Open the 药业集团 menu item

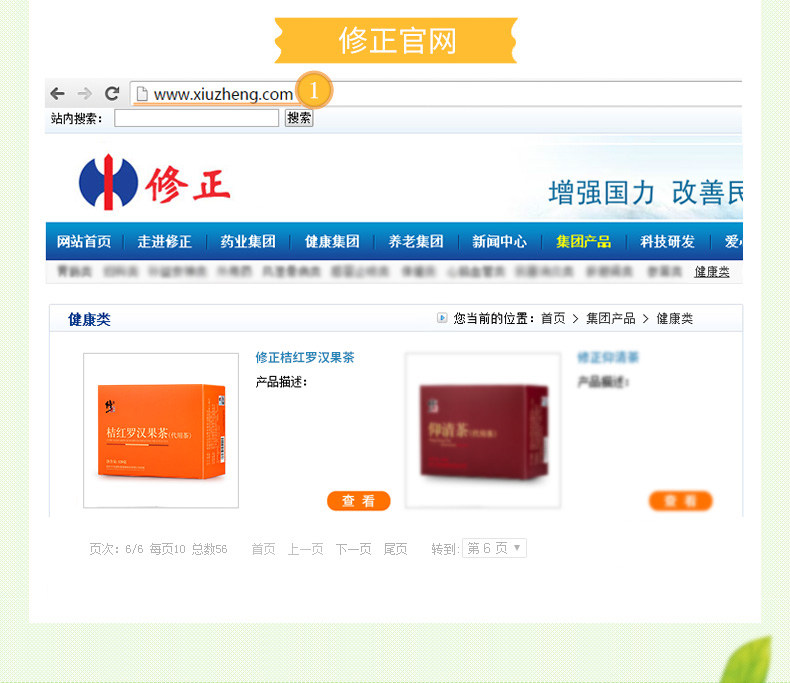[x=248, y=242]
